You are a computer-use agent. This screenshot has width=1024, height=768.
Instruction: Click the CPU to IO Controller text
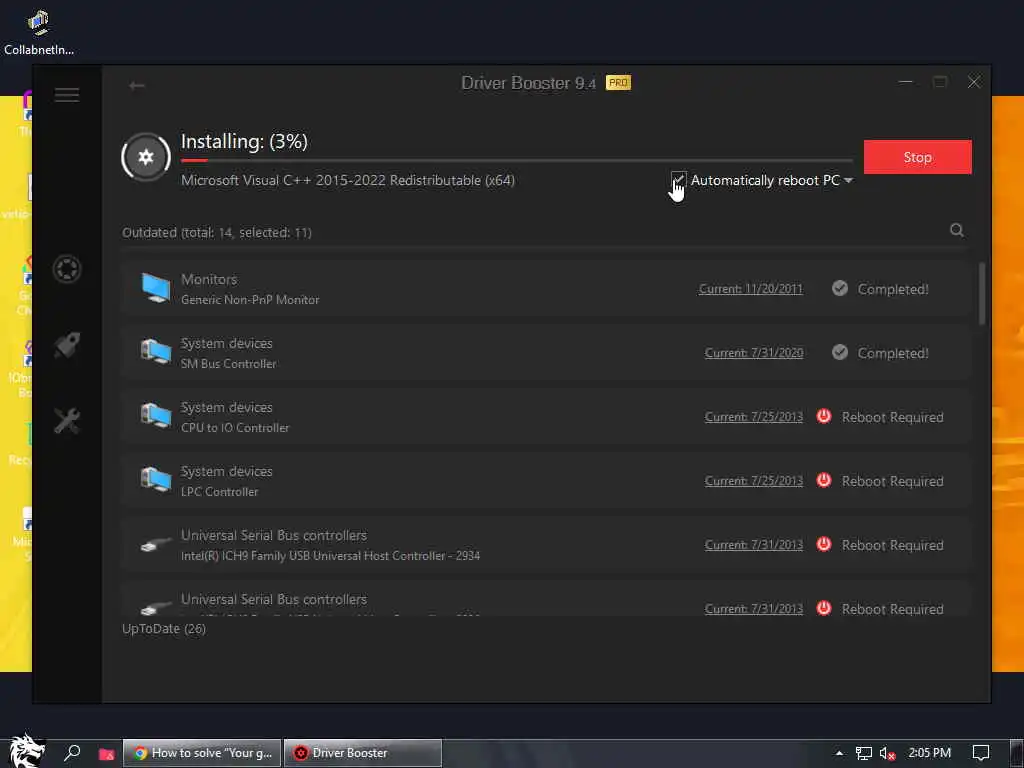click(235, 428)
